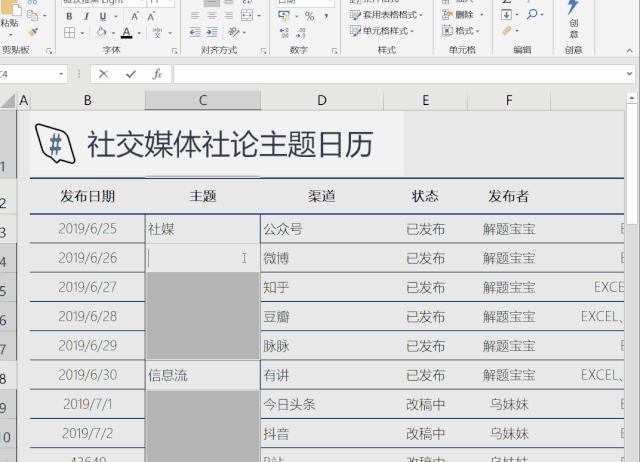Click the 发布日期 header cell

coord(87,196)
